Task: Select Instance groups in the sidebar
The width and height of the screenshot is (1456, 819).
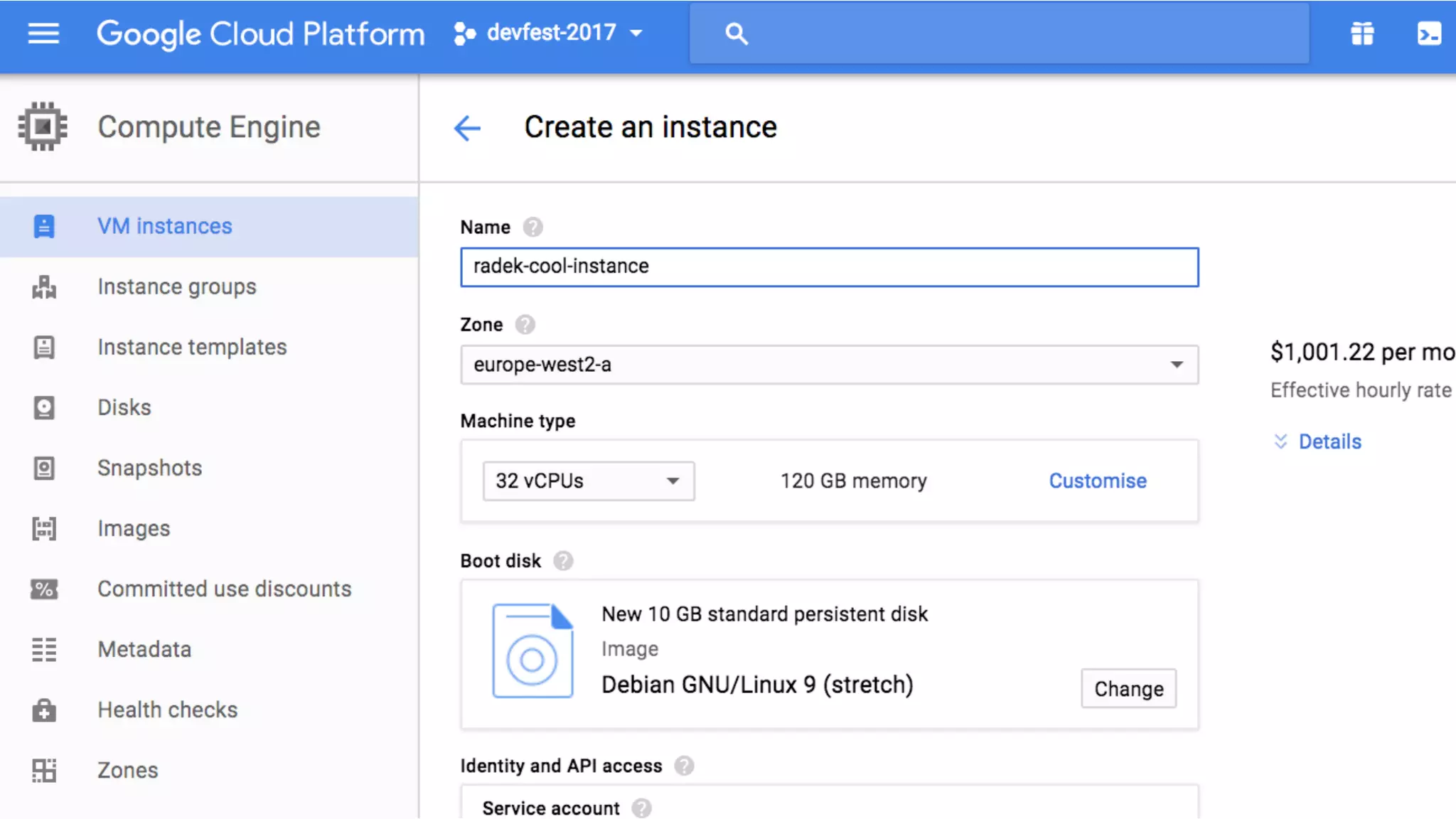Action: point(176,287)
